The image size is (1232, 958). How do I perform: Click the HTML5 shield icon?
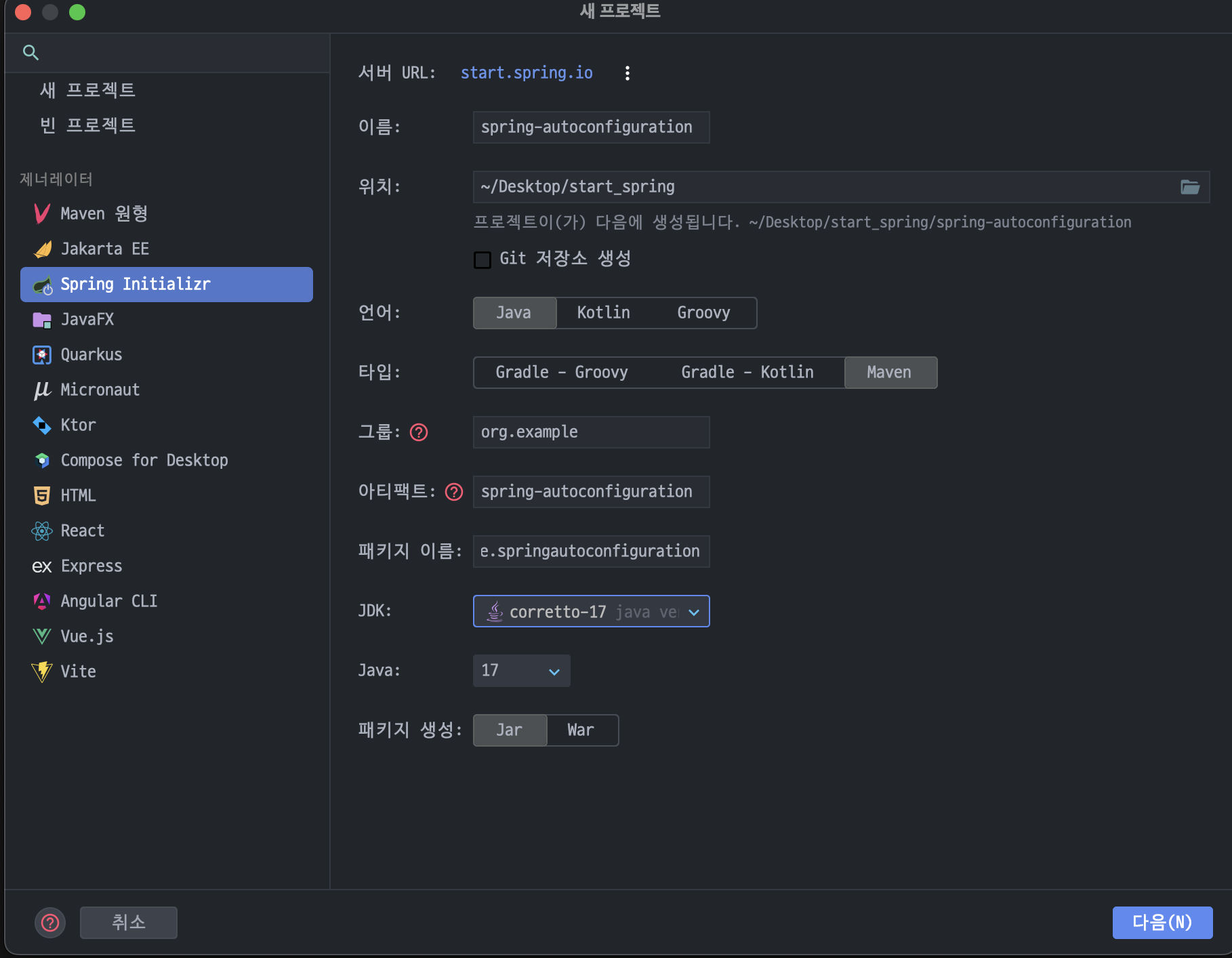coord(42,496)
